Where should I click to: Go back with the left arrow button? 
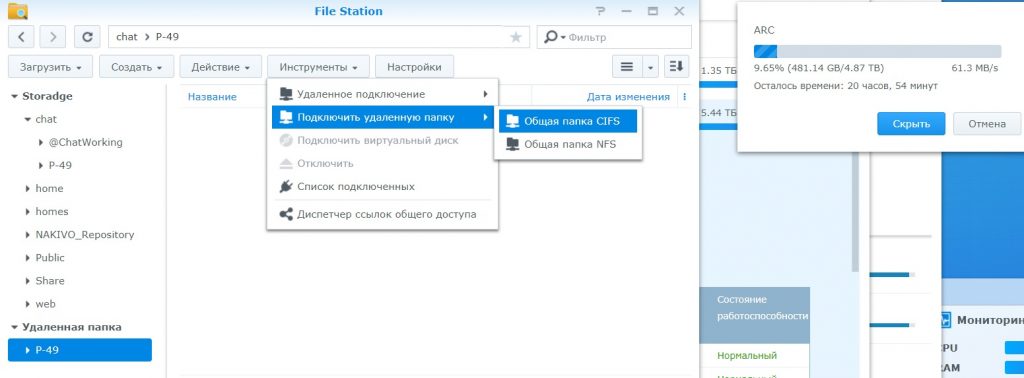(21, 37)
